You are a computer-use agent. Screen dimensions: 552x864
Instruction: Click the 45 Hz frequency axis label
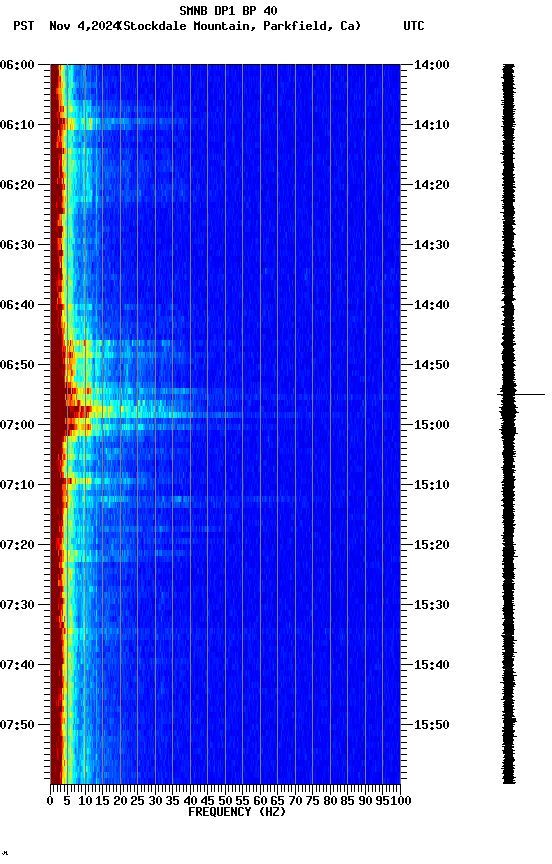pos(208,801)
